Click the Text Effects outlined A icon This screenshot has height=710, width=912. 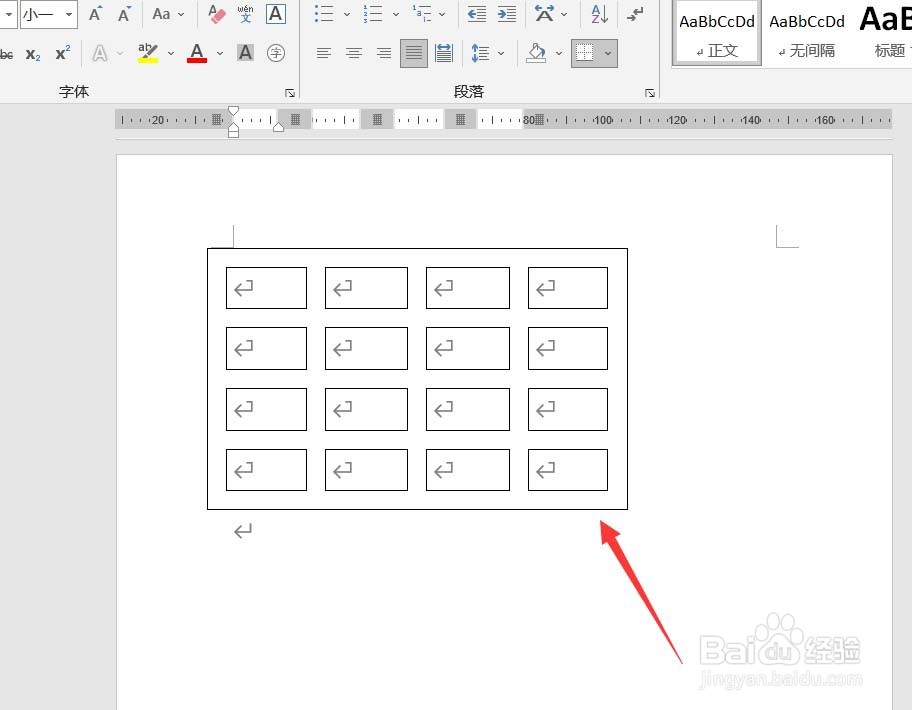click(x=100, y=53)
